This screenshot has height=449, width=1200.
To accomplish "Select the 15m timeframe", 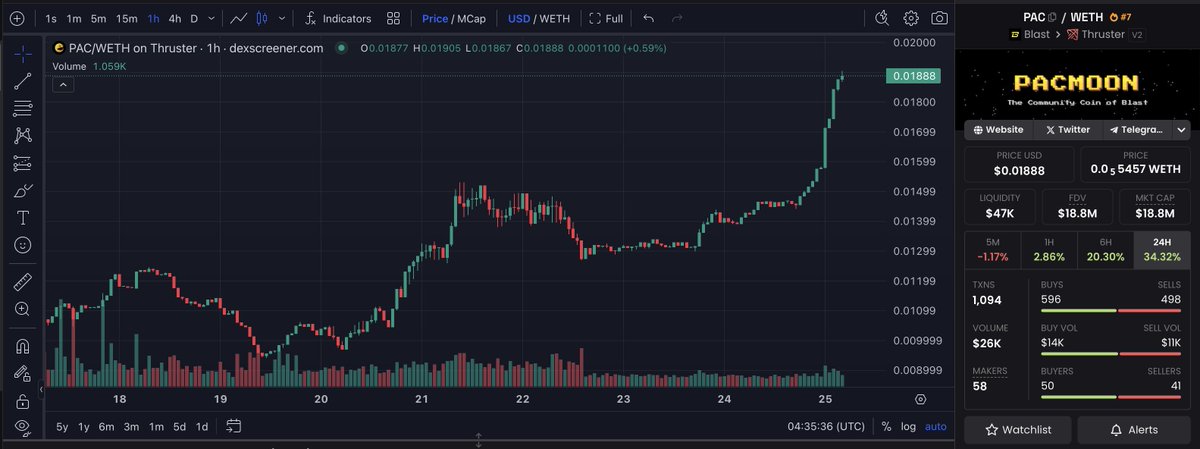I will click(126, 18).
